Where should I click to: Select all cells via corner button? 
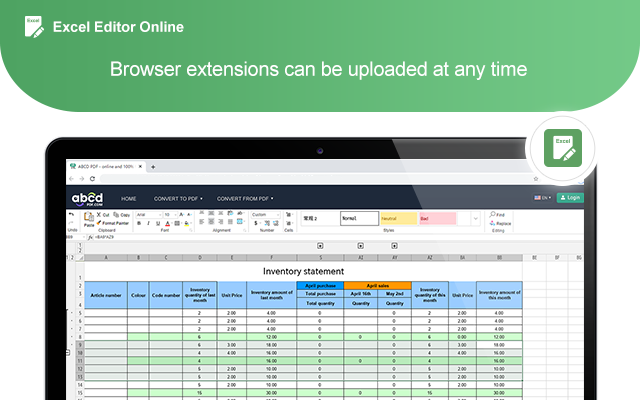[x=80, y=258]
